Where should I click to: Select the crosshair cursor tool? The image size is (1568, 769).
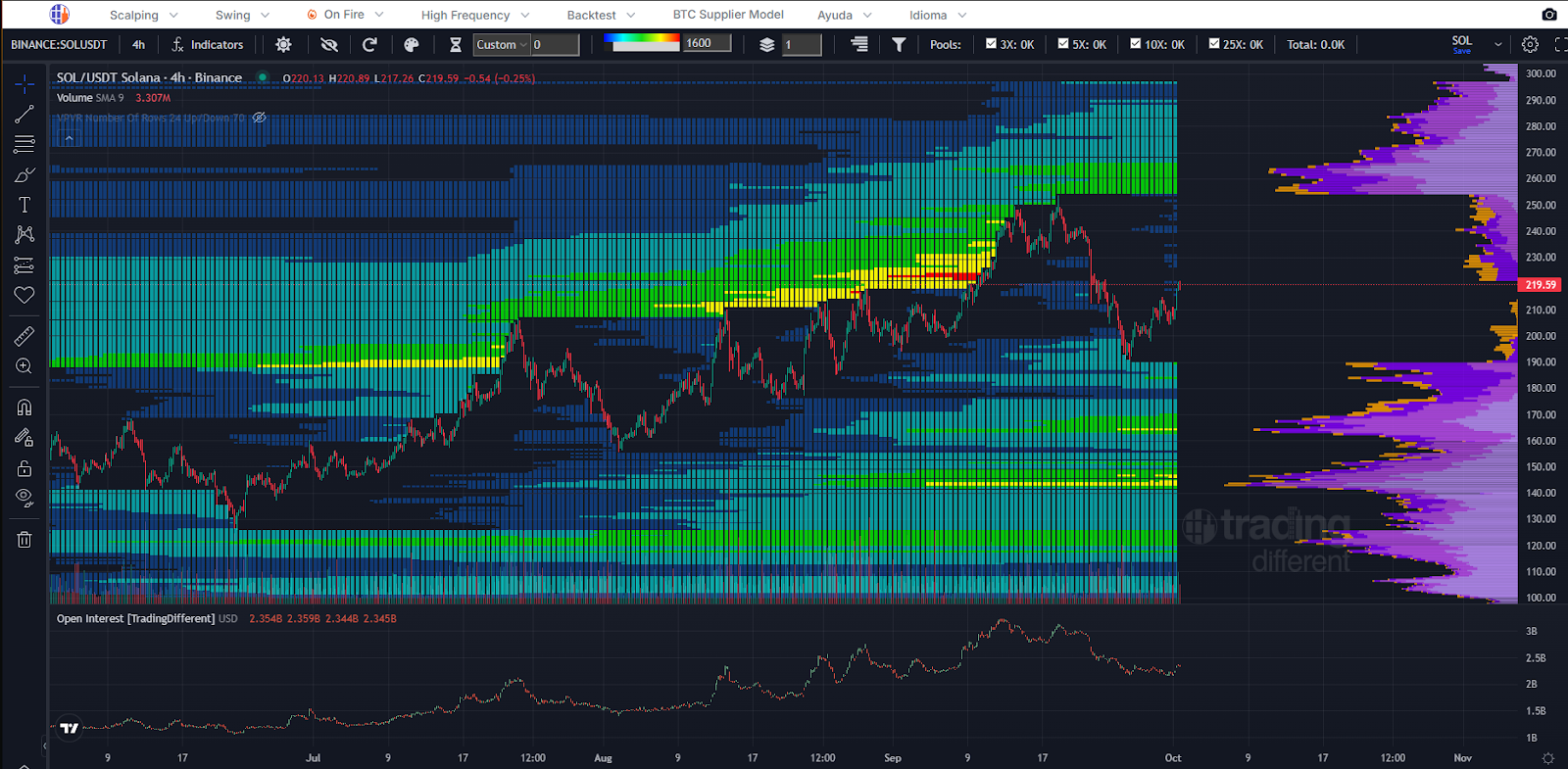(24, 83)
